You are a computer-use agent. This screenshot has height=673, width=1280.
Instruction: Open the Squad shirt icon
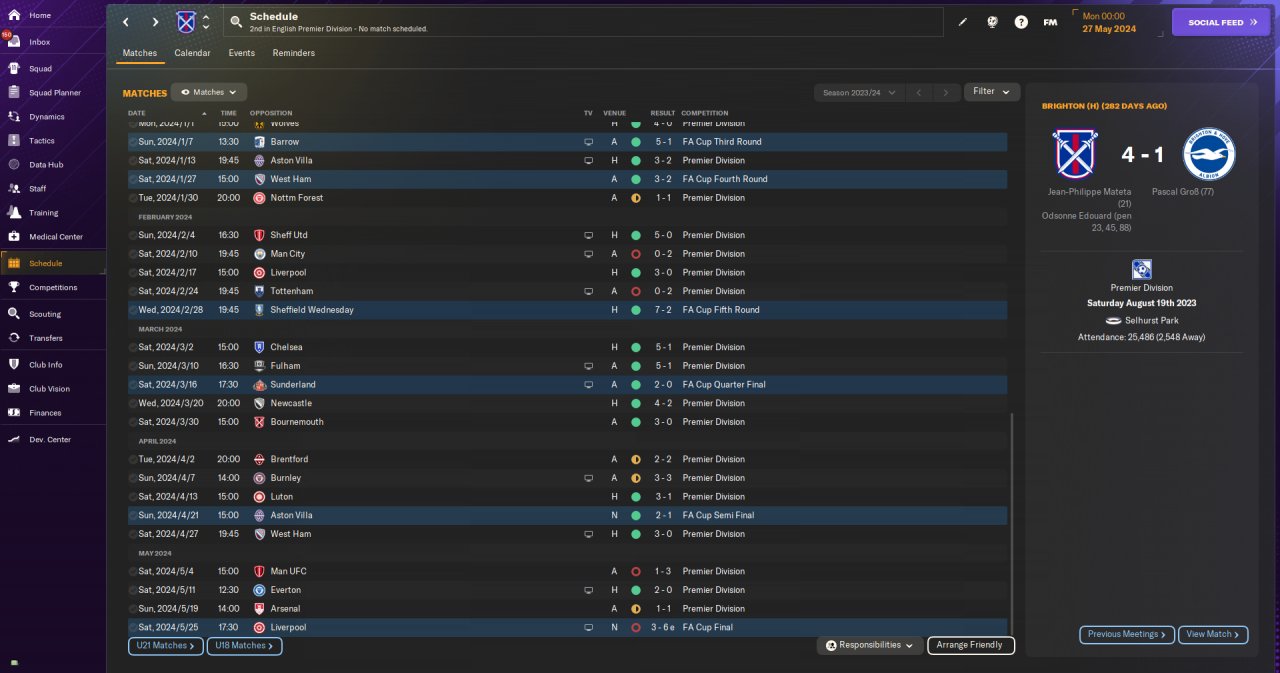click(x=14, y=69)
